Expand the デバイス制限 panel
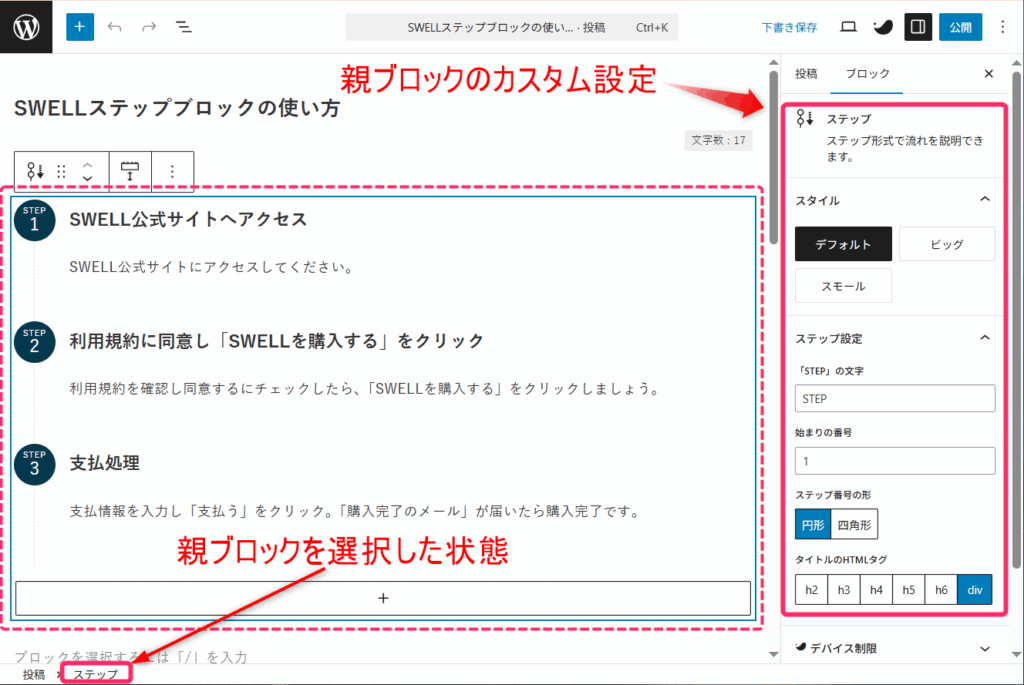Screen dimensions: 1024x685 point(985,648)
